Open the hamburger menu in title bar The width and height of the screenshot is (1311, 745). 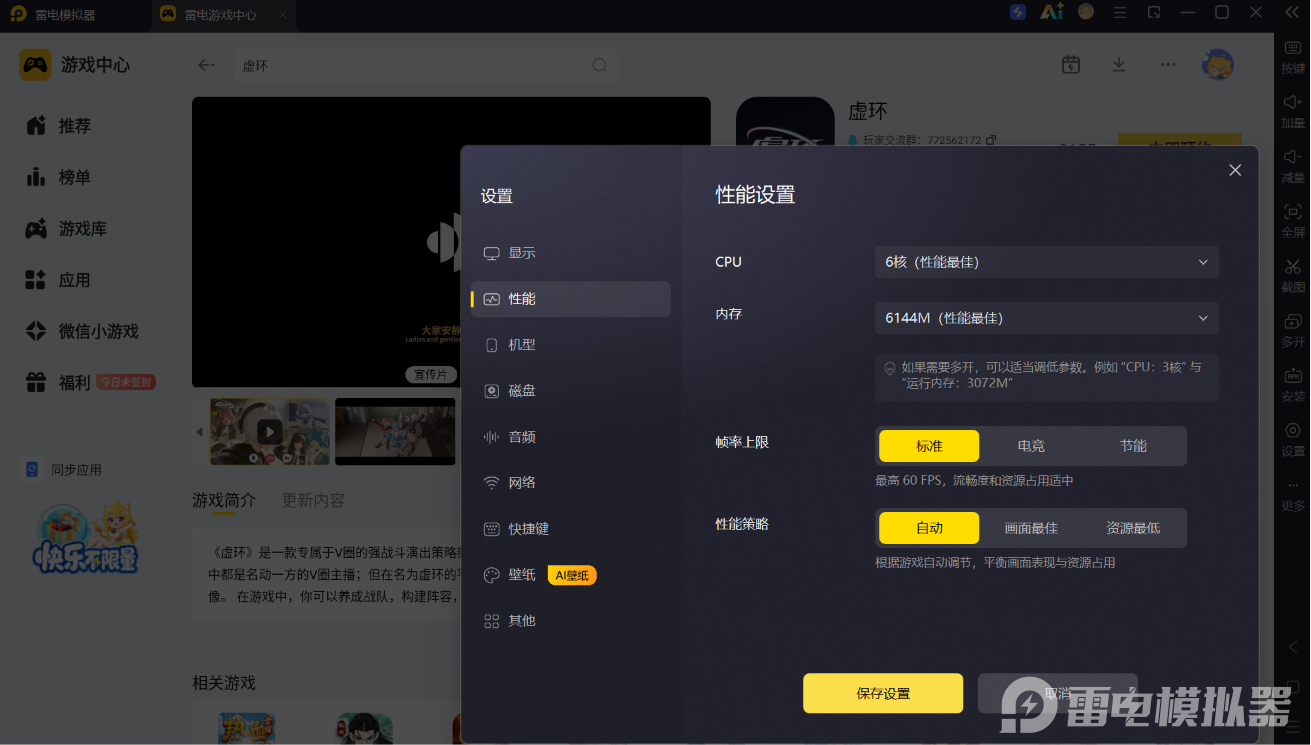[x=1120, y=12]
